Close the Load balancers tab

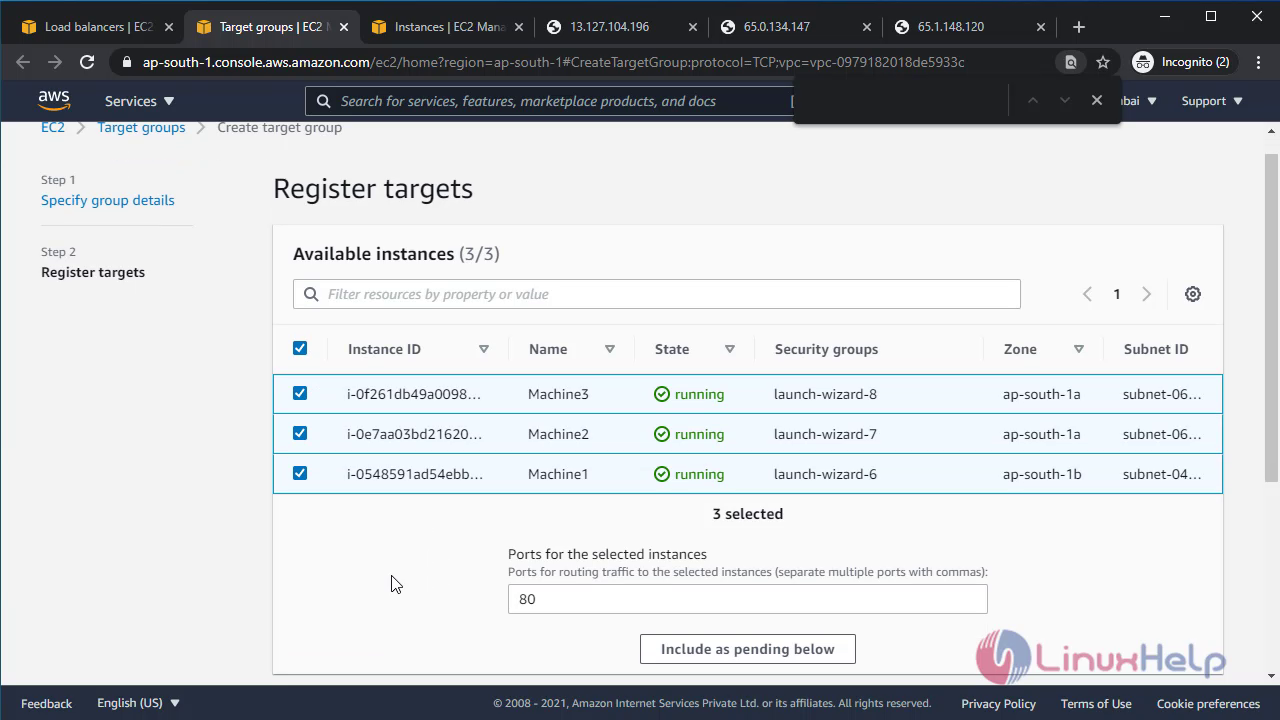pos(170,27)
